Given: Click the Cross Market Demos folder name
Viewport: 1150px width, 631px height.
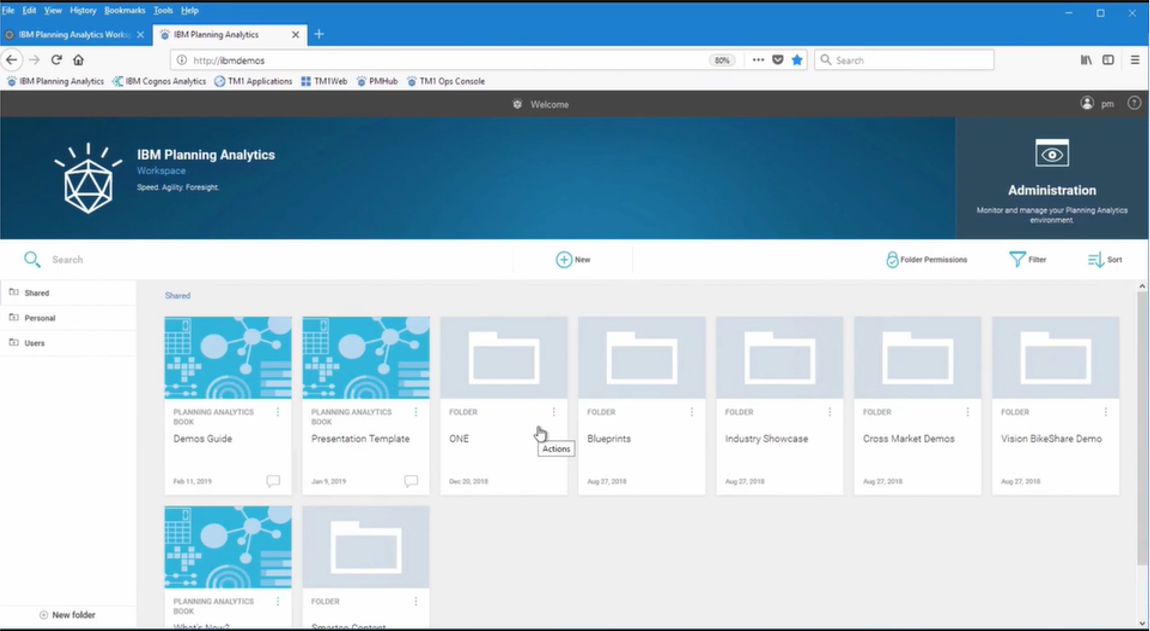Looking at the screenshot, I should [x=909, y=439].
